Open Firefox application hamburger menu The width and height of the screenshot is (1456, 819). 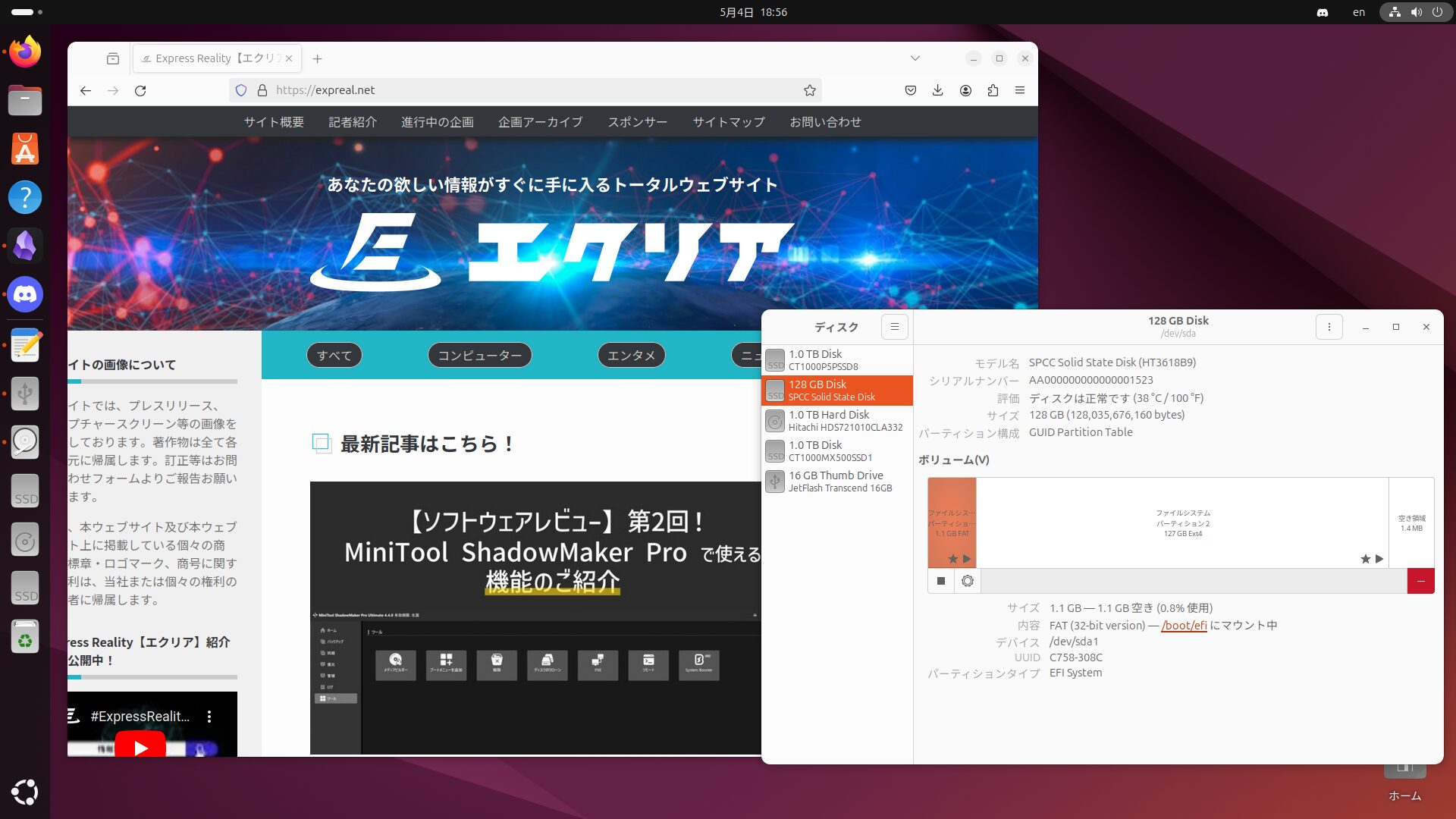[1020, 90]
